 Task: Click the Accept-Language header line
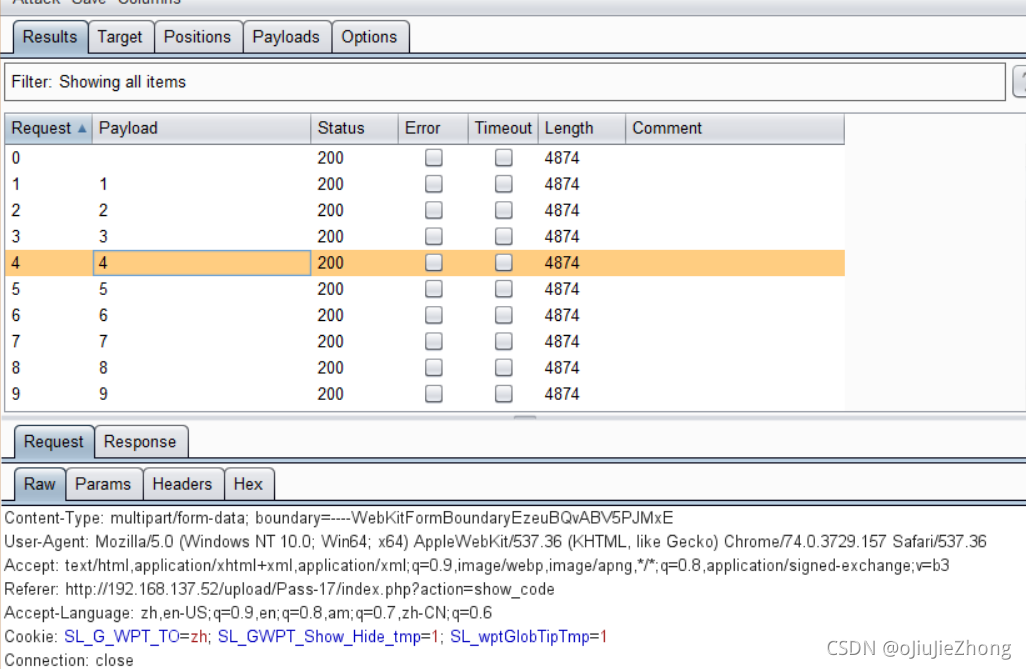(x=248, y=613)
